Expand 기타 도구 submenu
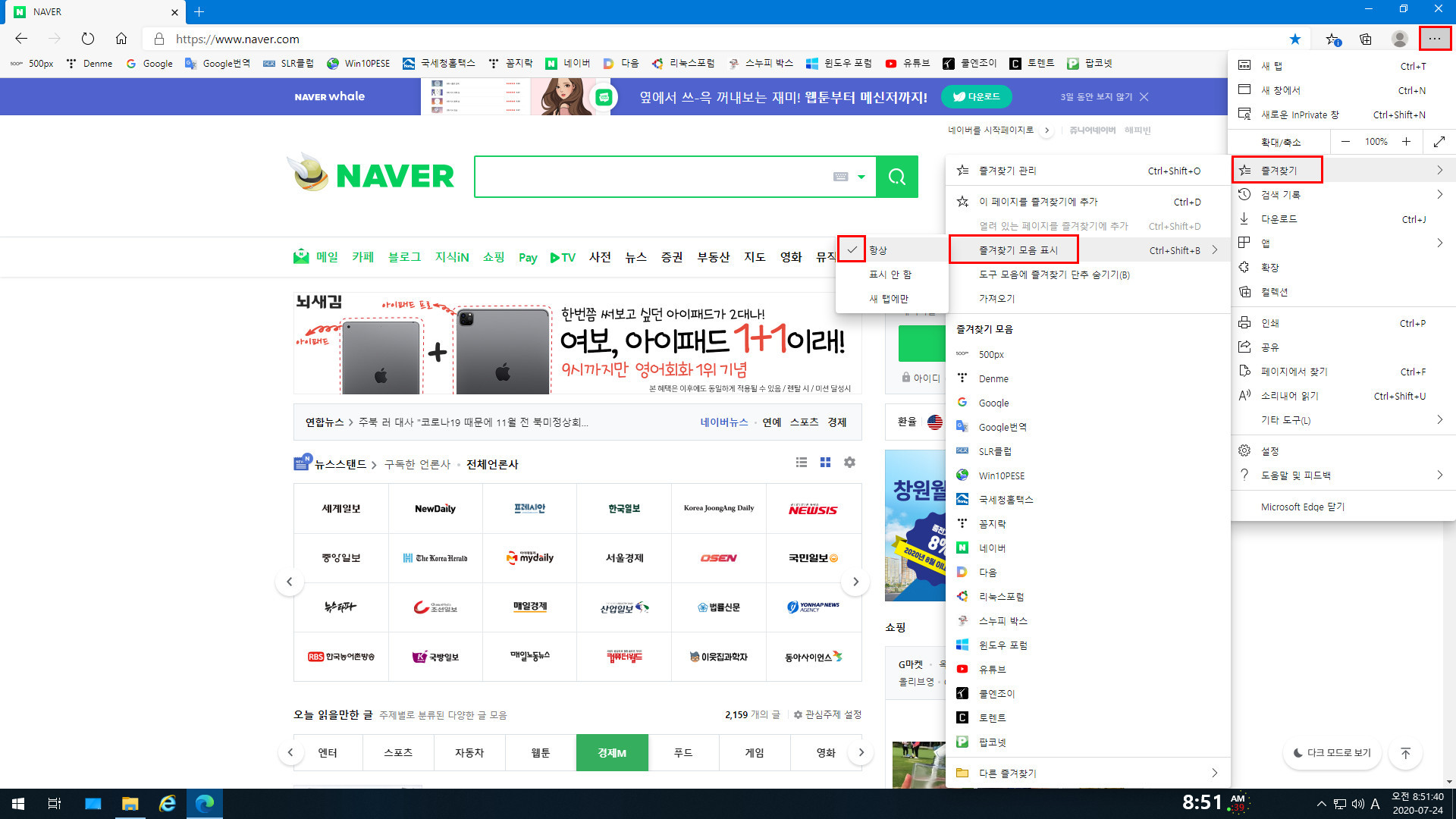The width and height of the screenshot is (1456, 819). [1343, 419]
